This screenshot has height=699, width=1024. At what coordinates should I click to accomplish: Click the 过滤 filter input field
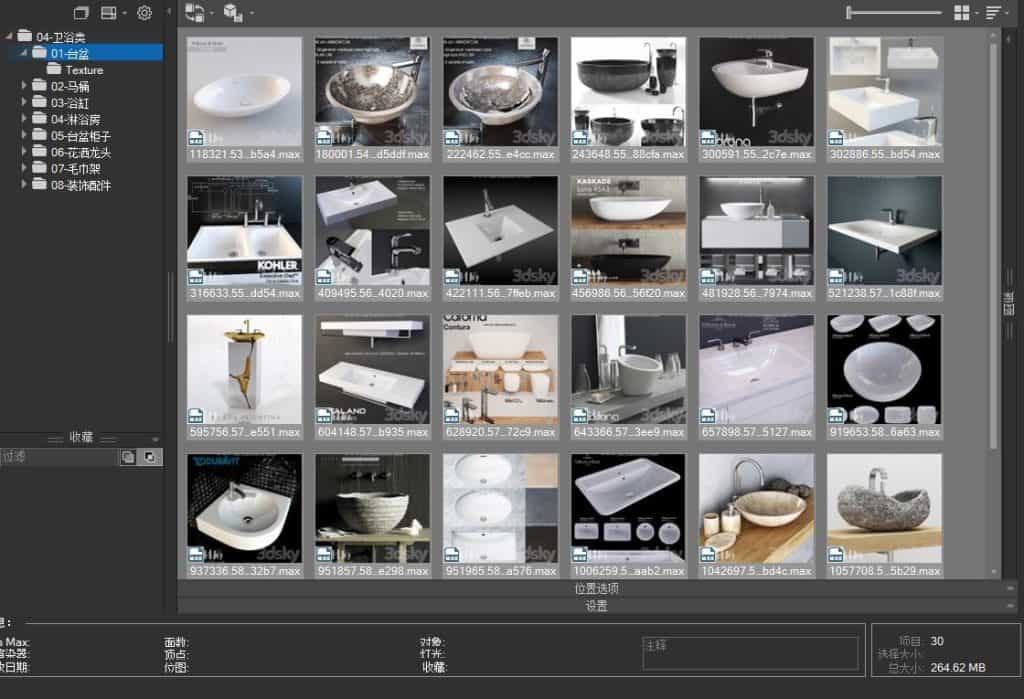[58, 456]
